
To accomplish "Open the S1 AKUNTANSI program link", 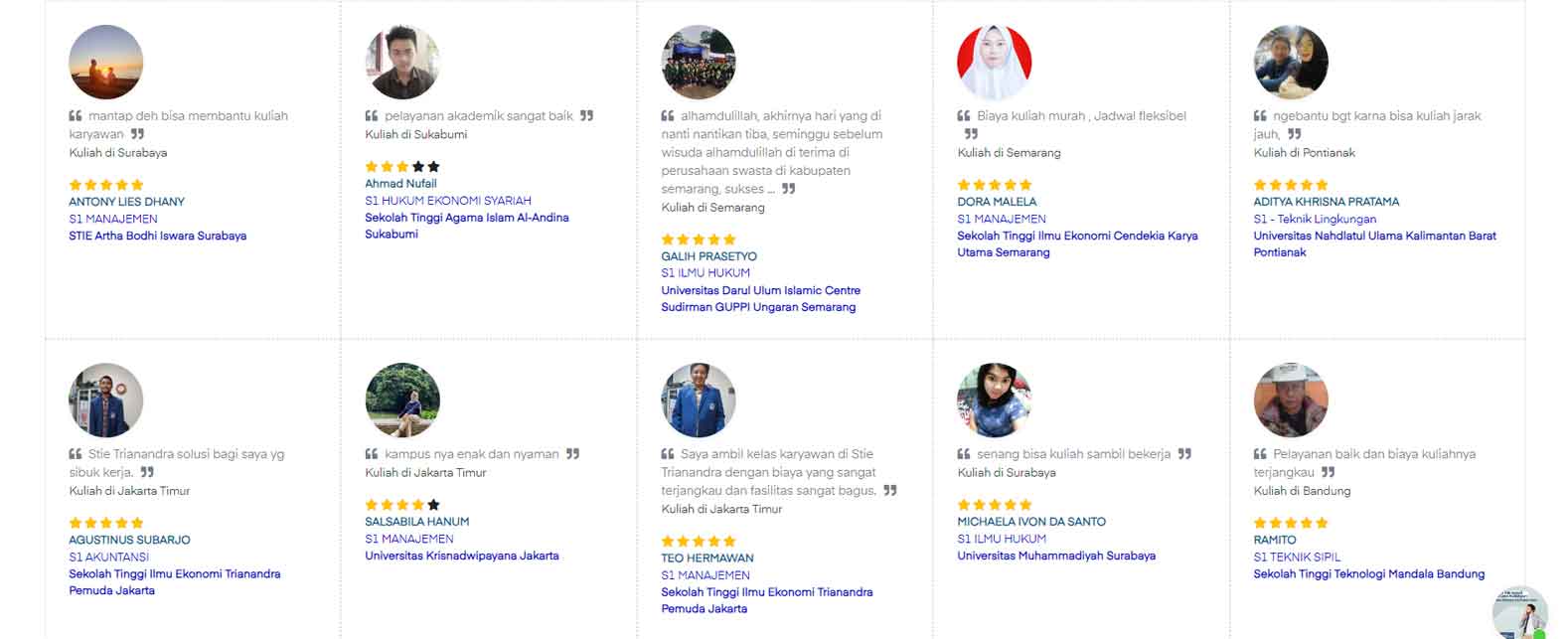I will (x=109, y=558).
